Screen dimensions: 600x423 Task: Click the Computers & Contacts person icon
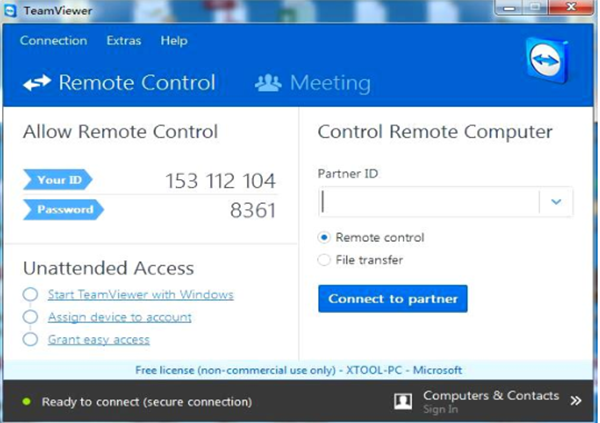[x=403, y=402]
